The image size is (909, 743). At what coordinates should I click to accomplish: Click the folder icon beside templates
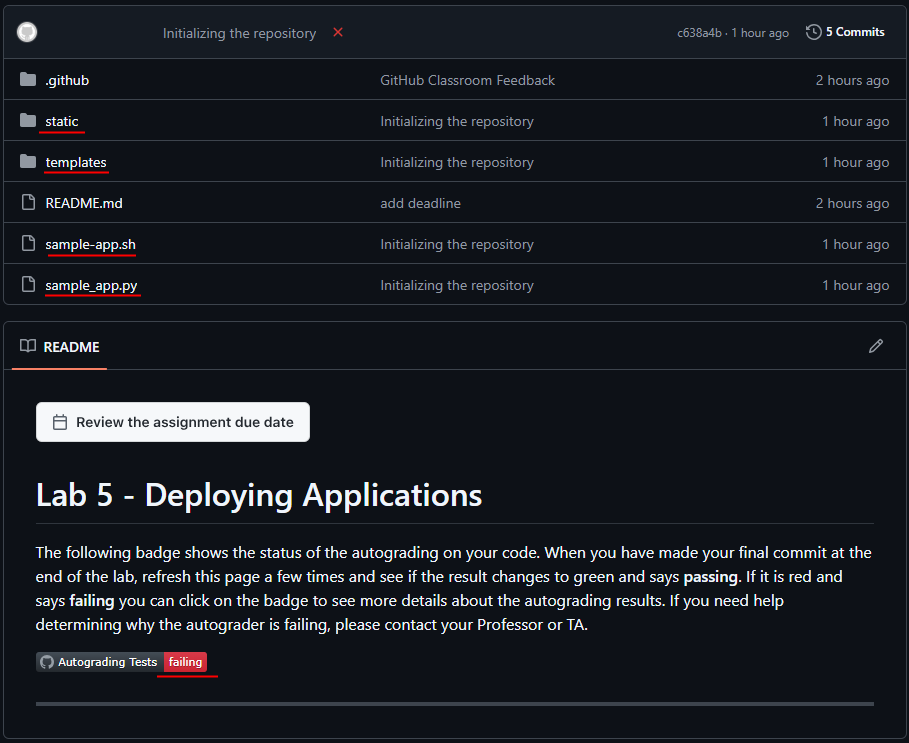(x=28, y=162)
